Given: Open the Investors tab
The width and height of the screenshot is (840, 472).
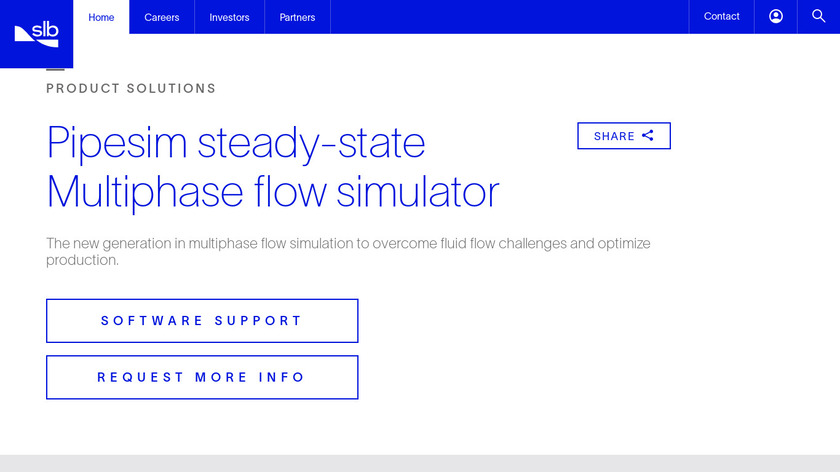Looking at the screenshot, I should [x=229, y=17].
